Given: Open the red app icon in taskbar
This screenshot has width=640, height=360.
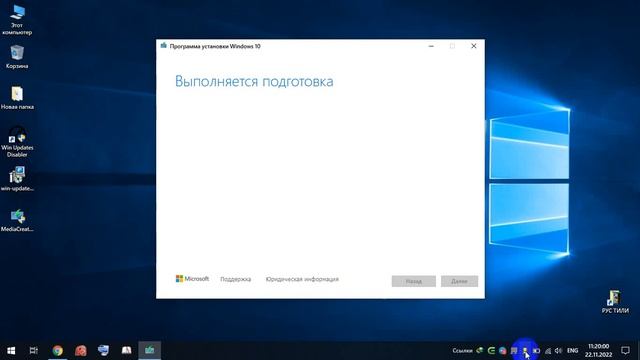Looking at the screenshot, I should pyautogui.click(x=81, y=350).
